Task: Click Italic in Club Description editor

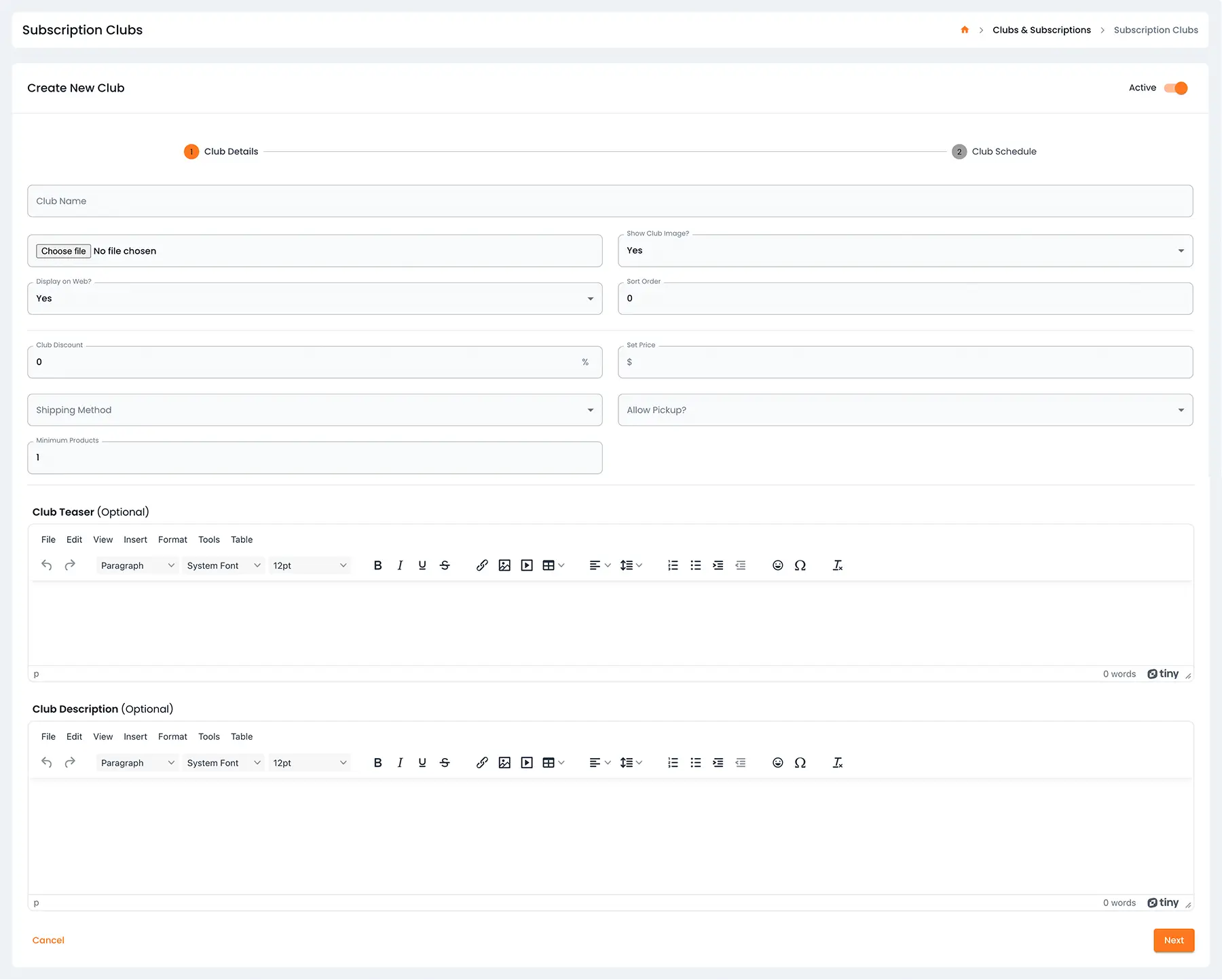Action: 401,763
